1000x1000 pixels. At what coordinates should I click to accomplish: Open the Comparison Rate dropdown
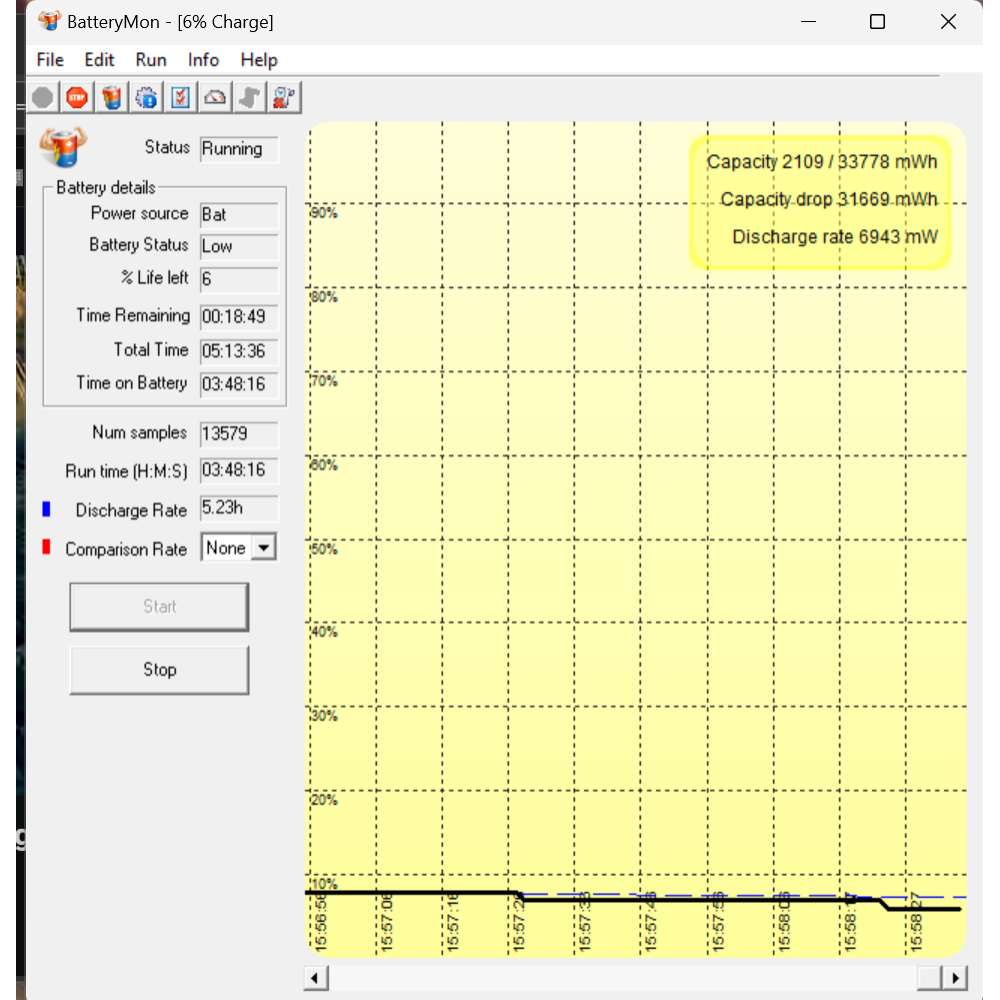(x=263, y=548)
